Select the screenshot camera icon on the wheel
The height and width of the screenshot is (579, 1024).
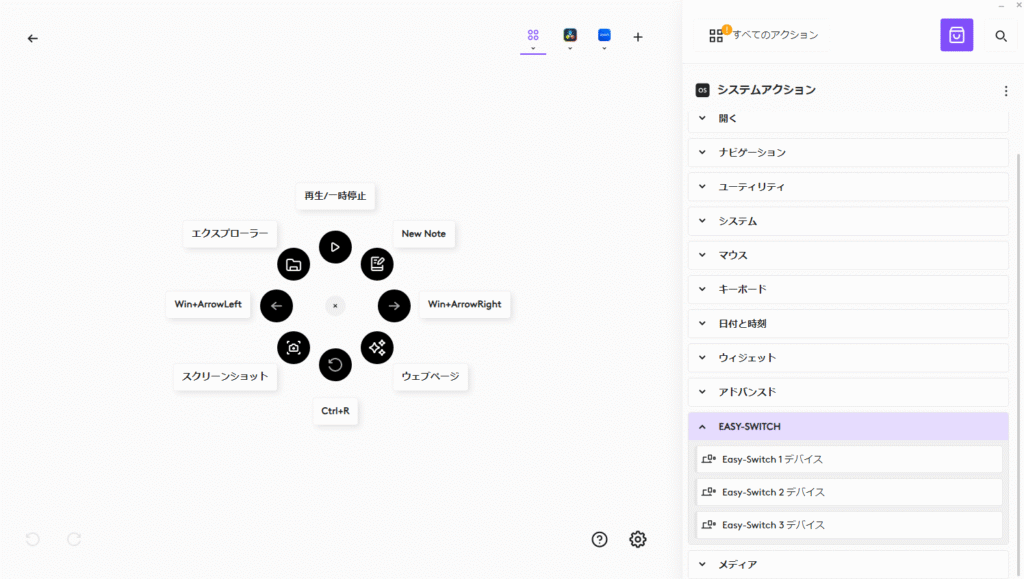point(294,347)
